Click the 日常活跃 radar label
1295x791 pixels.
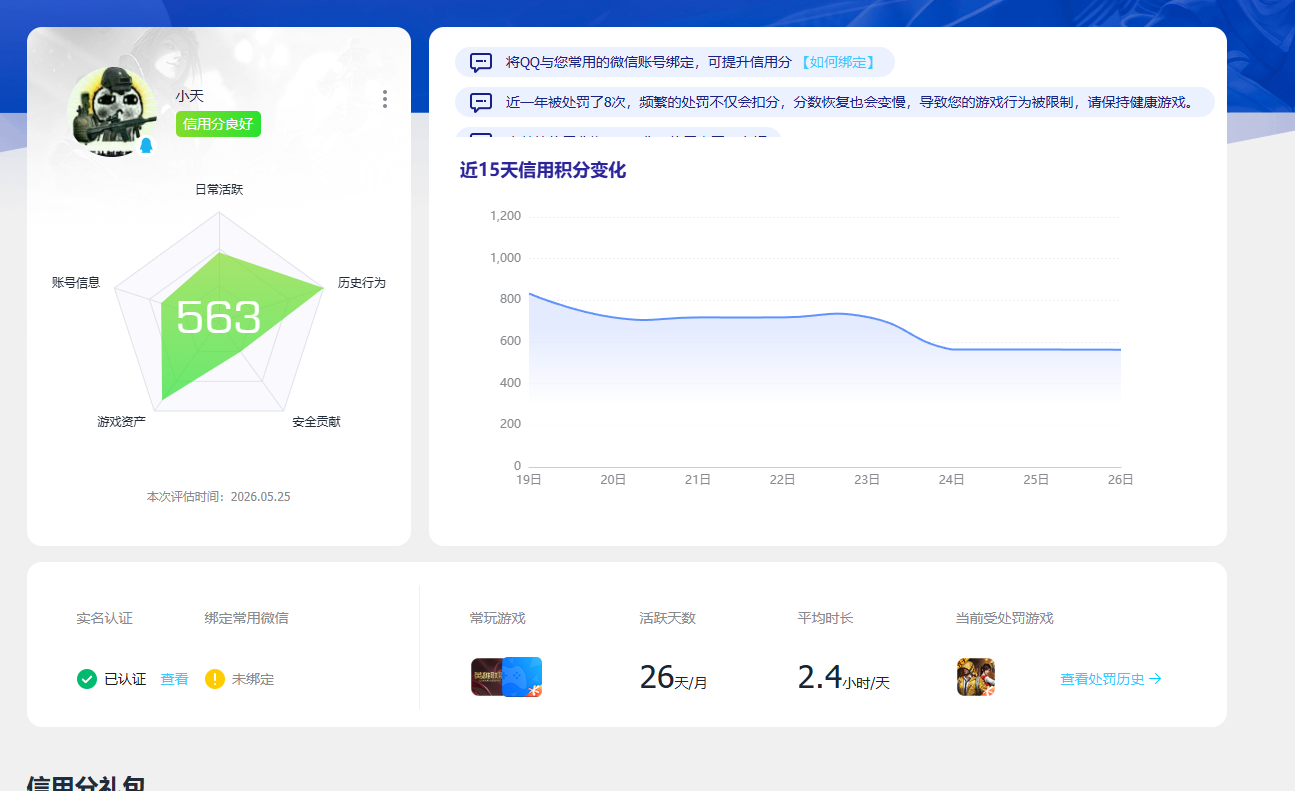(x=219, y=189)
